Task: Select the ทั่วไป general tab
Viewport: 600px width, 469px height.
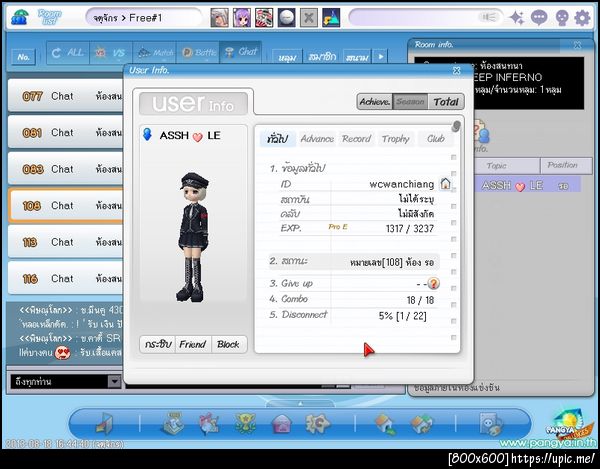Action: pyautogui.click(x=278, y=138)
